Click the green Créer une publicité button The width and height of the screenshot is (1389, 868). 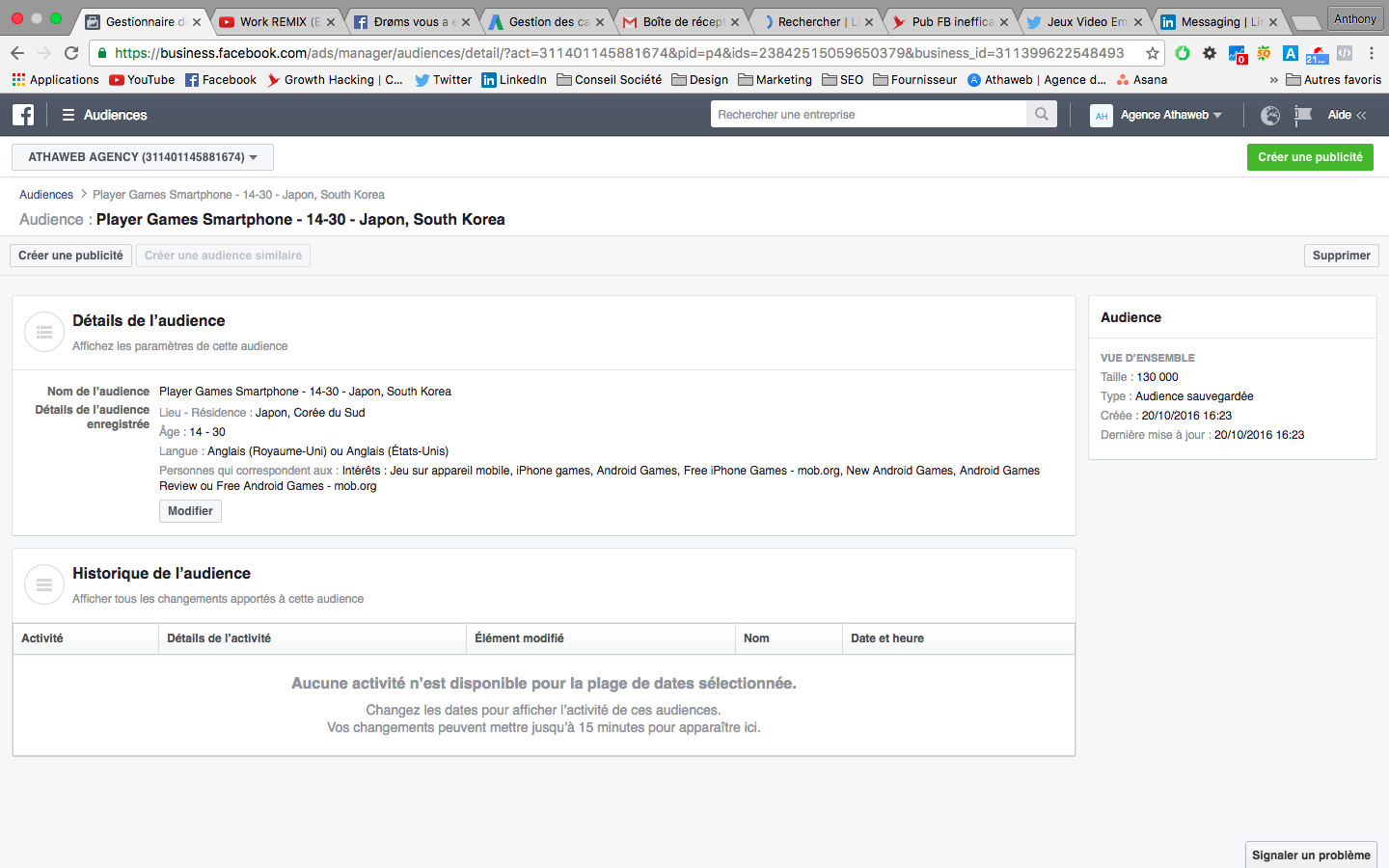click(x=1309, y=157)
